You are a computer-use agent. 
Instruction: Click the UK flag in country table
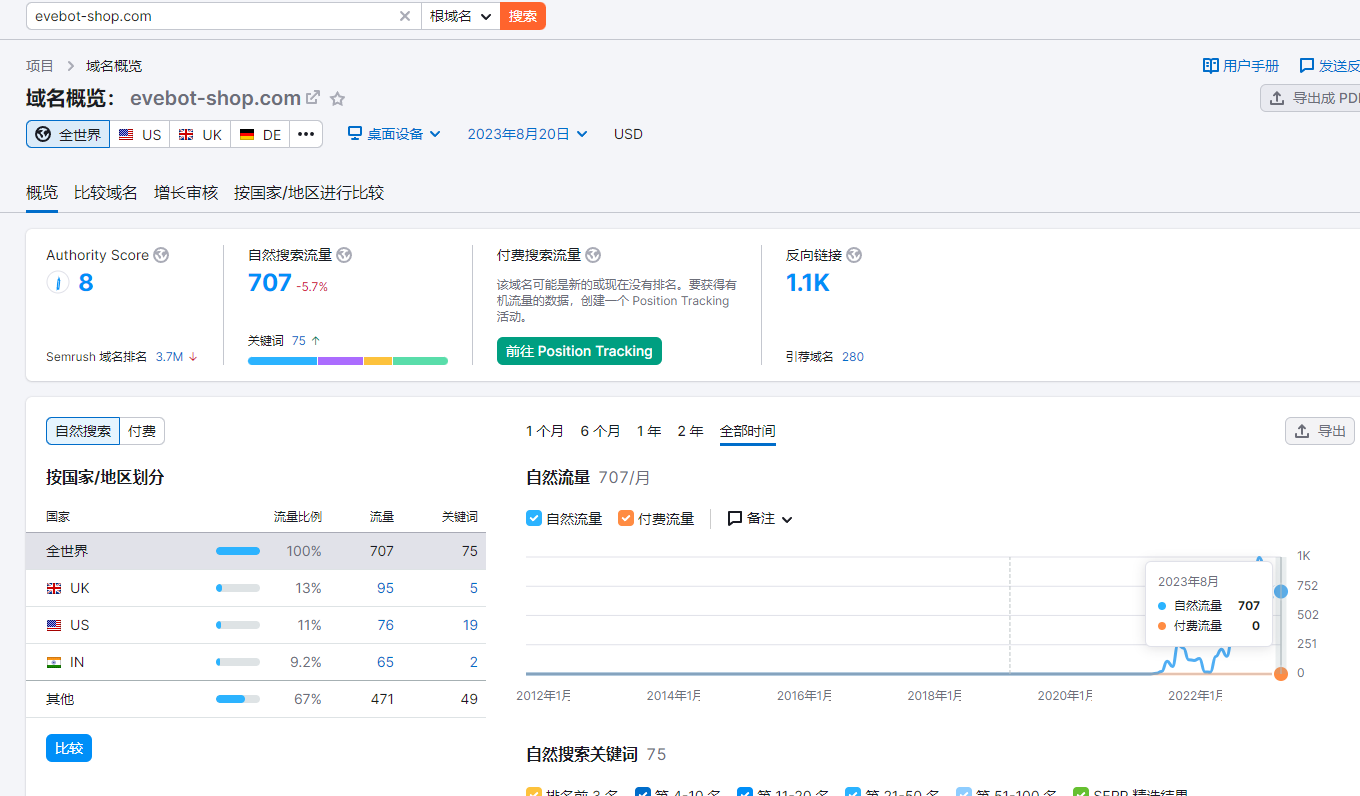pos(54,588)
